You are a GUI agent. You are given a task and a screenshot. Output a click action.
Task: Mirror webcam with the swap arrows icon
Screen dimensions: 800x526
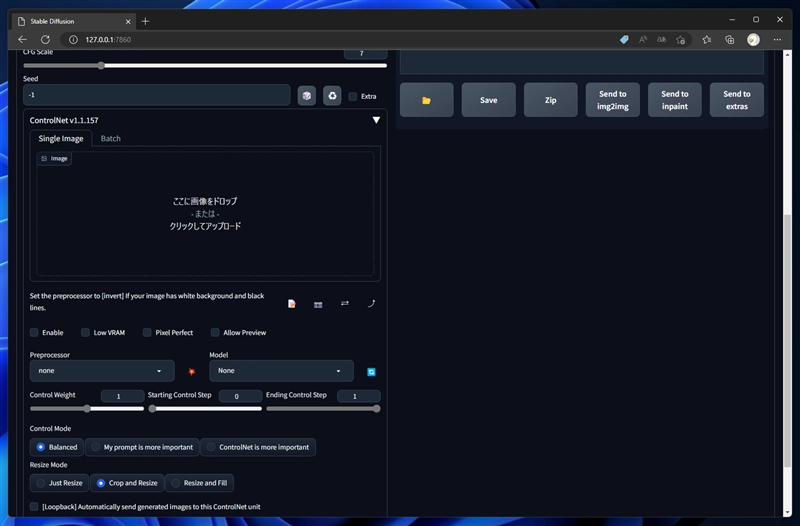pyautogui.click(x=345, y=304)
